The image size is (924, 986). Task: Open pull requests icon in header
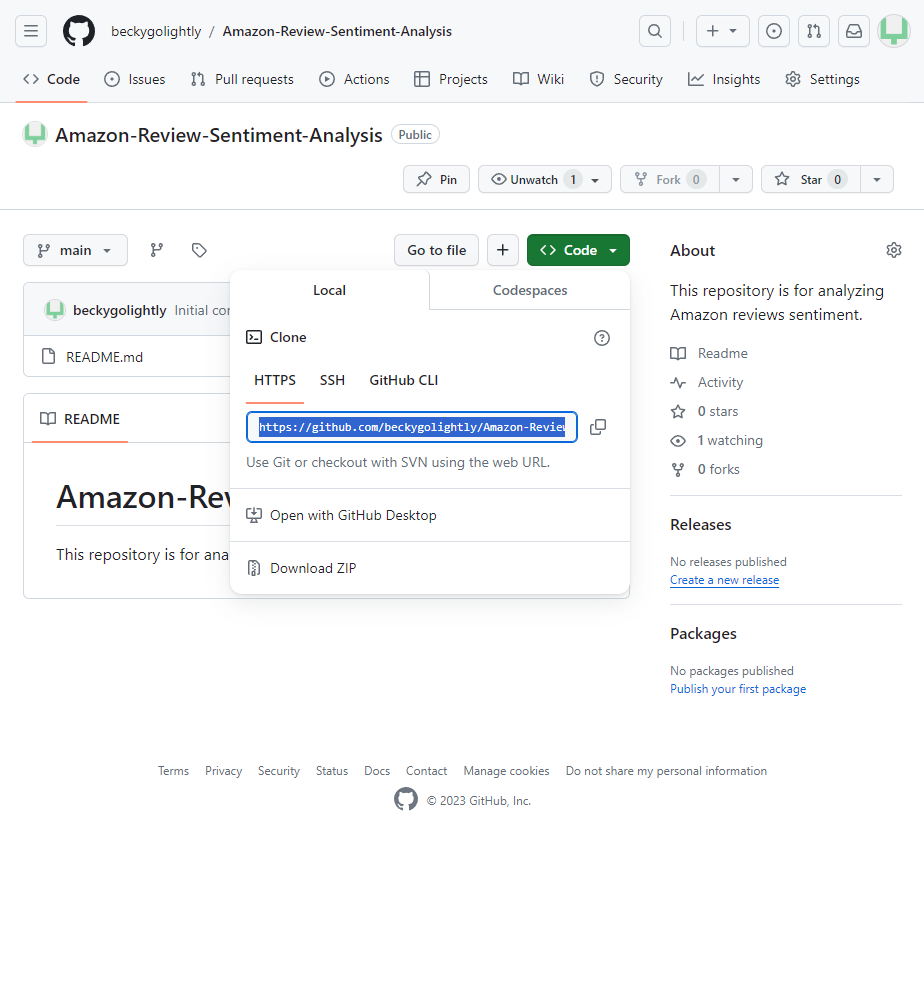[814, 31]
